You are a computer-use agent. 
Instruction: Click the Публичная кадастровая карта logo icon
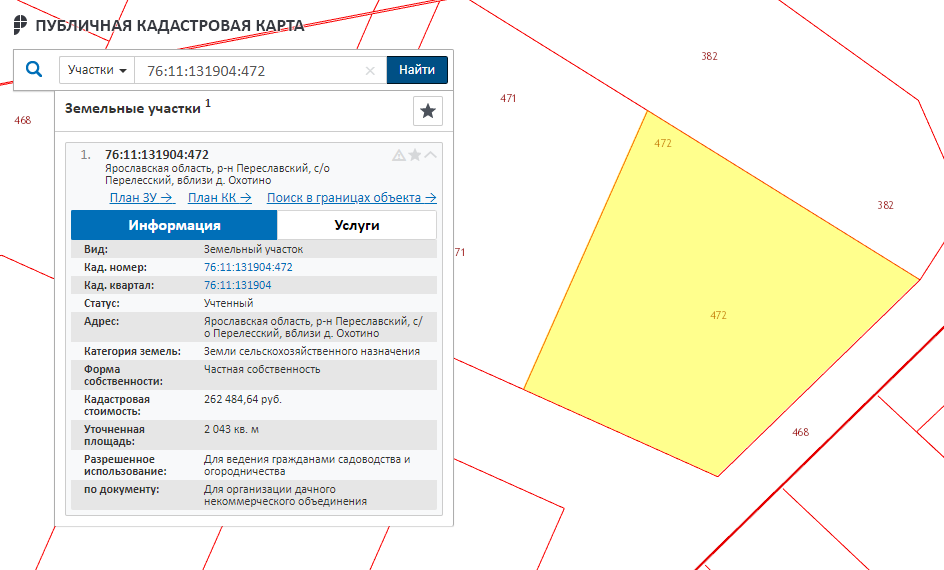[20, 25]
